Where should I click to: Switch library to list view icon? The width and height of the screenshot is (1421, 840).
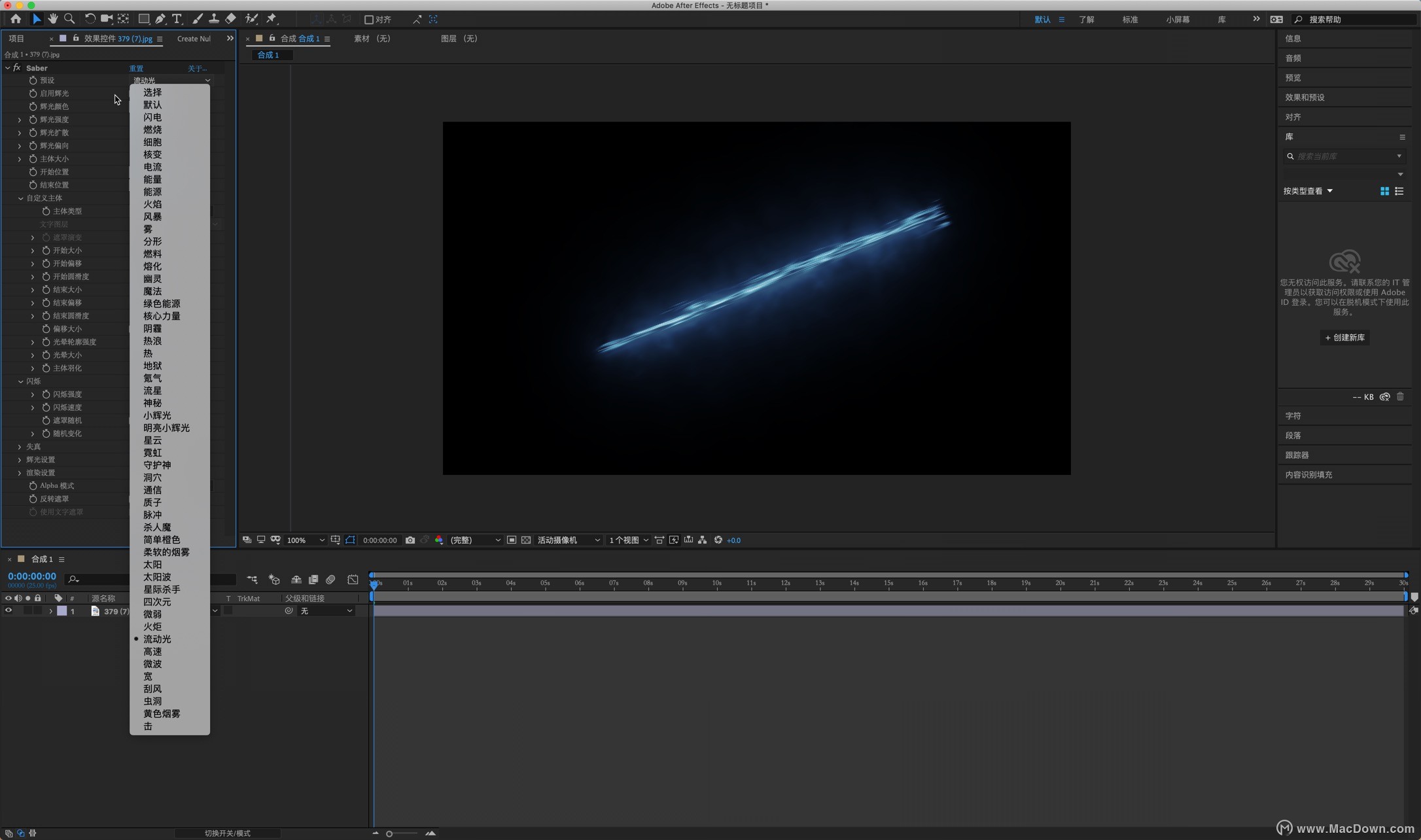[1399, 191]
